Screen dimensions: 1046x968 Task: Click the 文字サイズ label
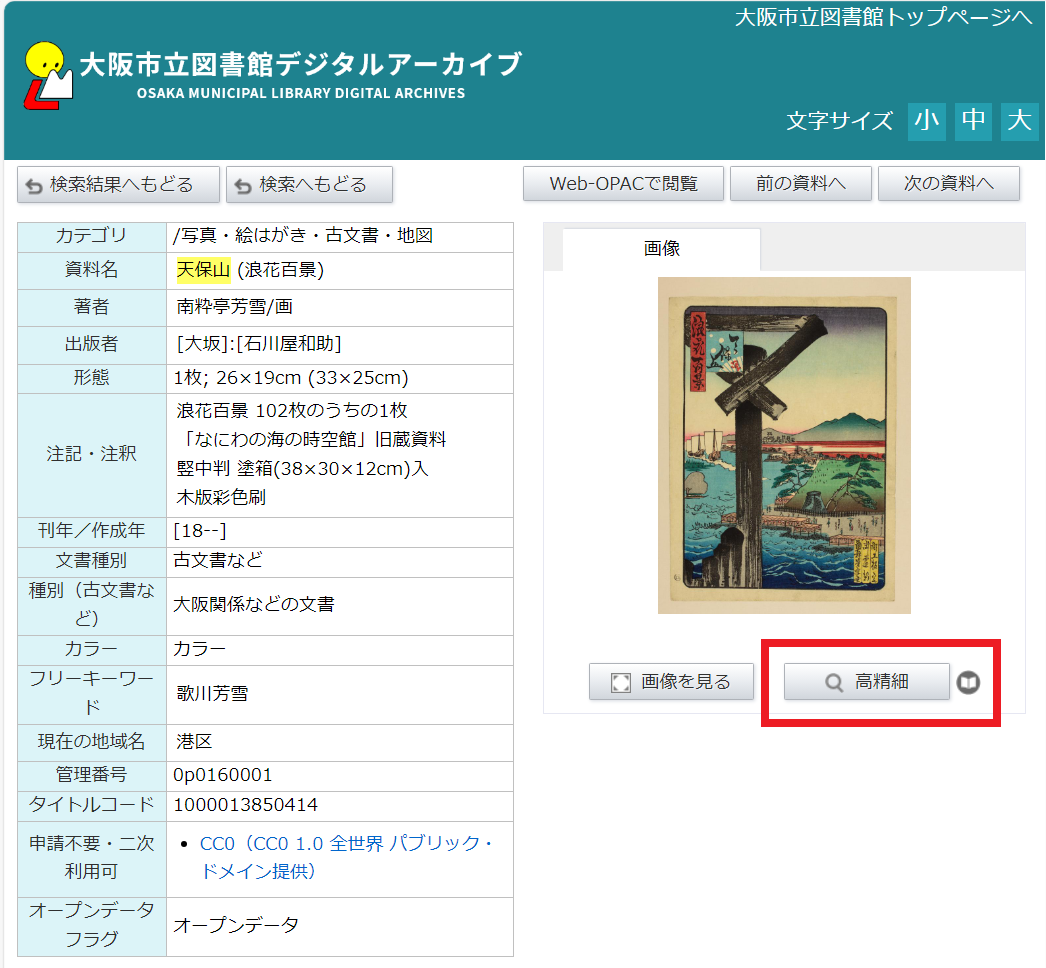[839, 121]
